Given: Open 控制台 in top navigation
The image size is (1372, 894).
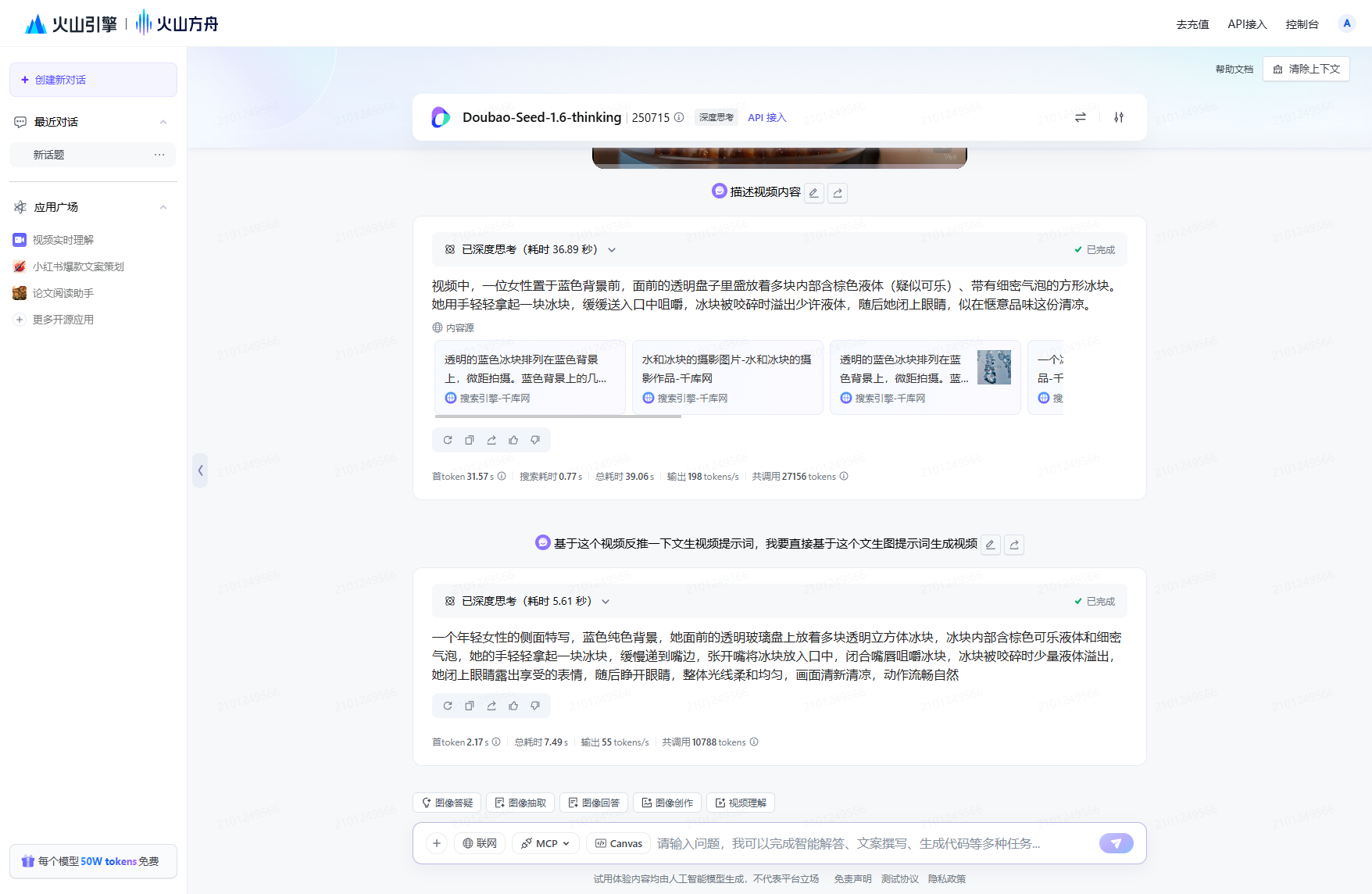Looking at the screenshot, I should click(1302, 24).
